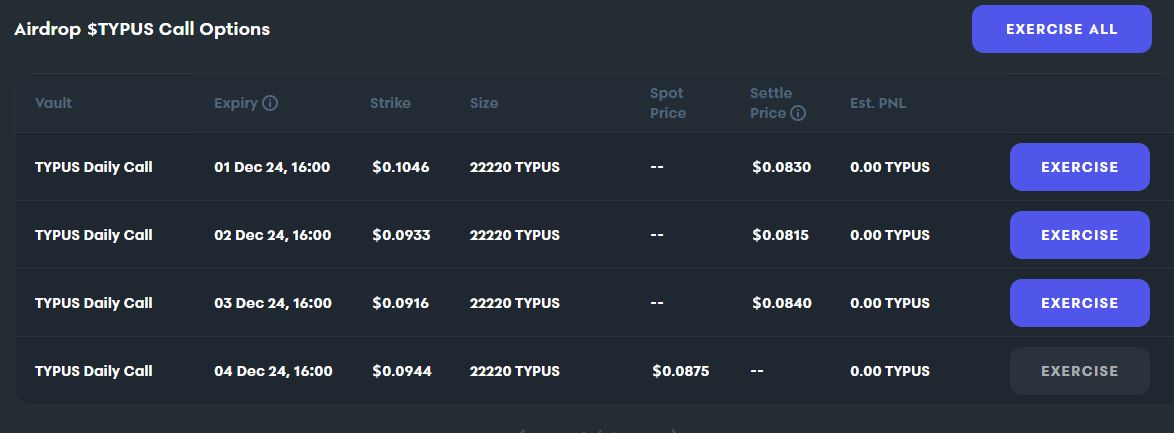Exercise the 01 Dec 24 call option
This screenshot has height=433, width=1174.
click(1079, 167)
